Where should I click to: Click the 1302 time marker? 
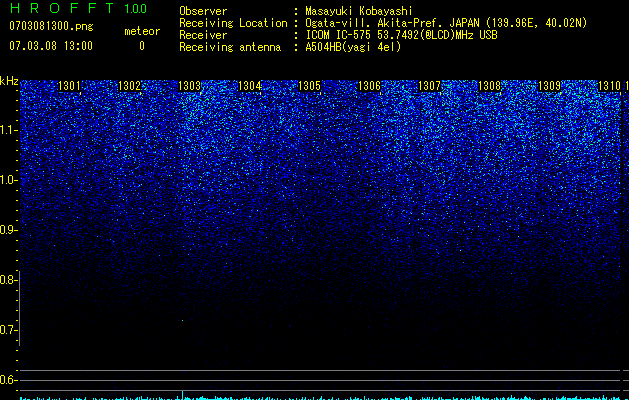(130, 86)
